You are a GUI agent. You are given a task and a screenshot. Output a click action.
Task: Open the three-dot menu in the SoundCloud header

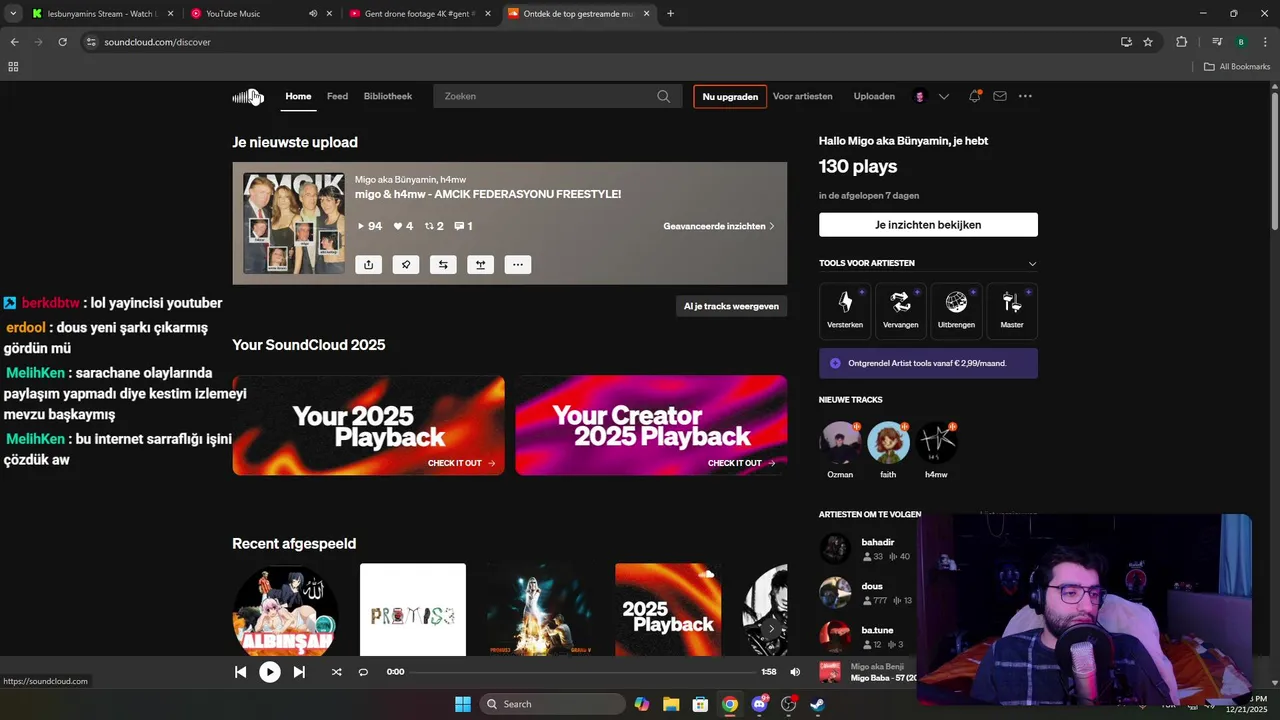[1025, 97]
